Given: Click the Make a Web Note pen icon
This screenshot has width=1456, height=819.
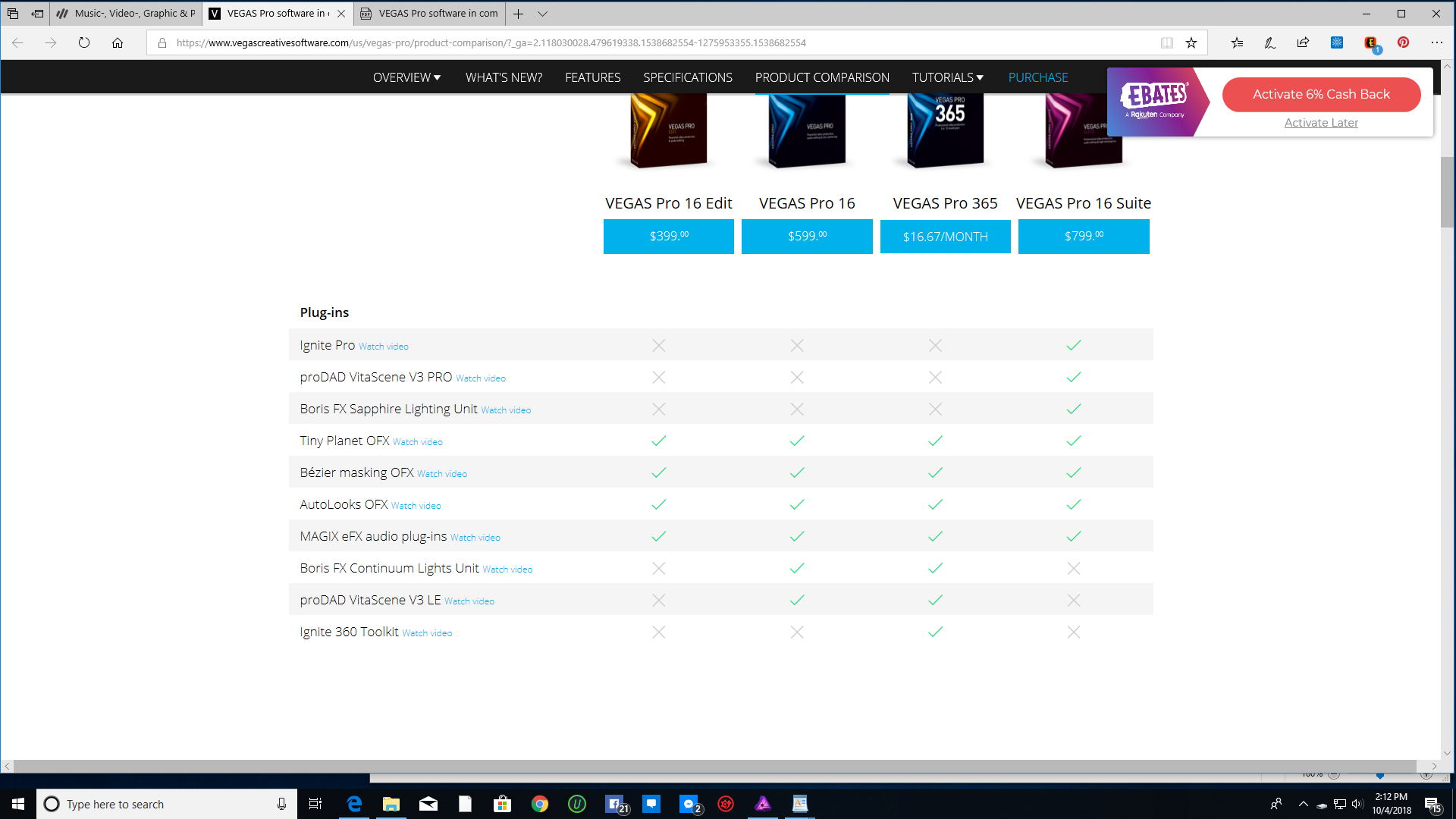Looking at the screenshot, I should pyautogui.click(x=1269, y=43).
